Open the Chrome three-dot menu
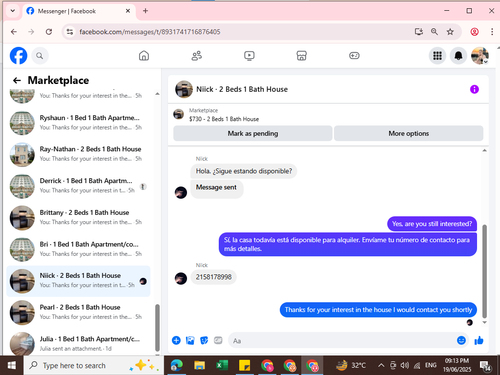Viewport: 500px width, 375px height. point(492,32)
